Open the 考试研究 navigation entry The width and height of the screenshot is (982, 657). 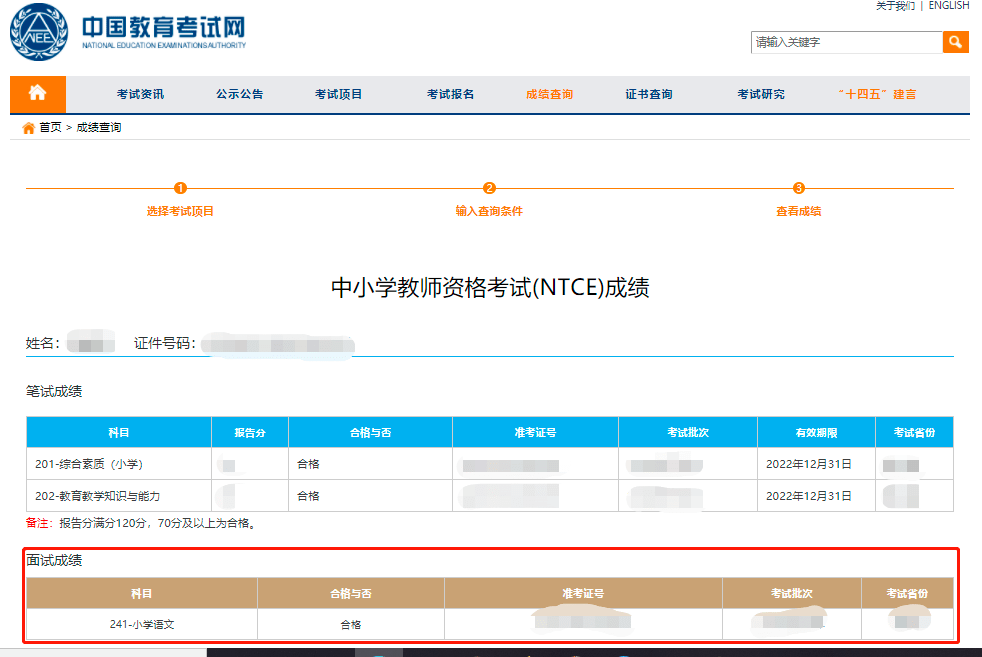[759, 93]
